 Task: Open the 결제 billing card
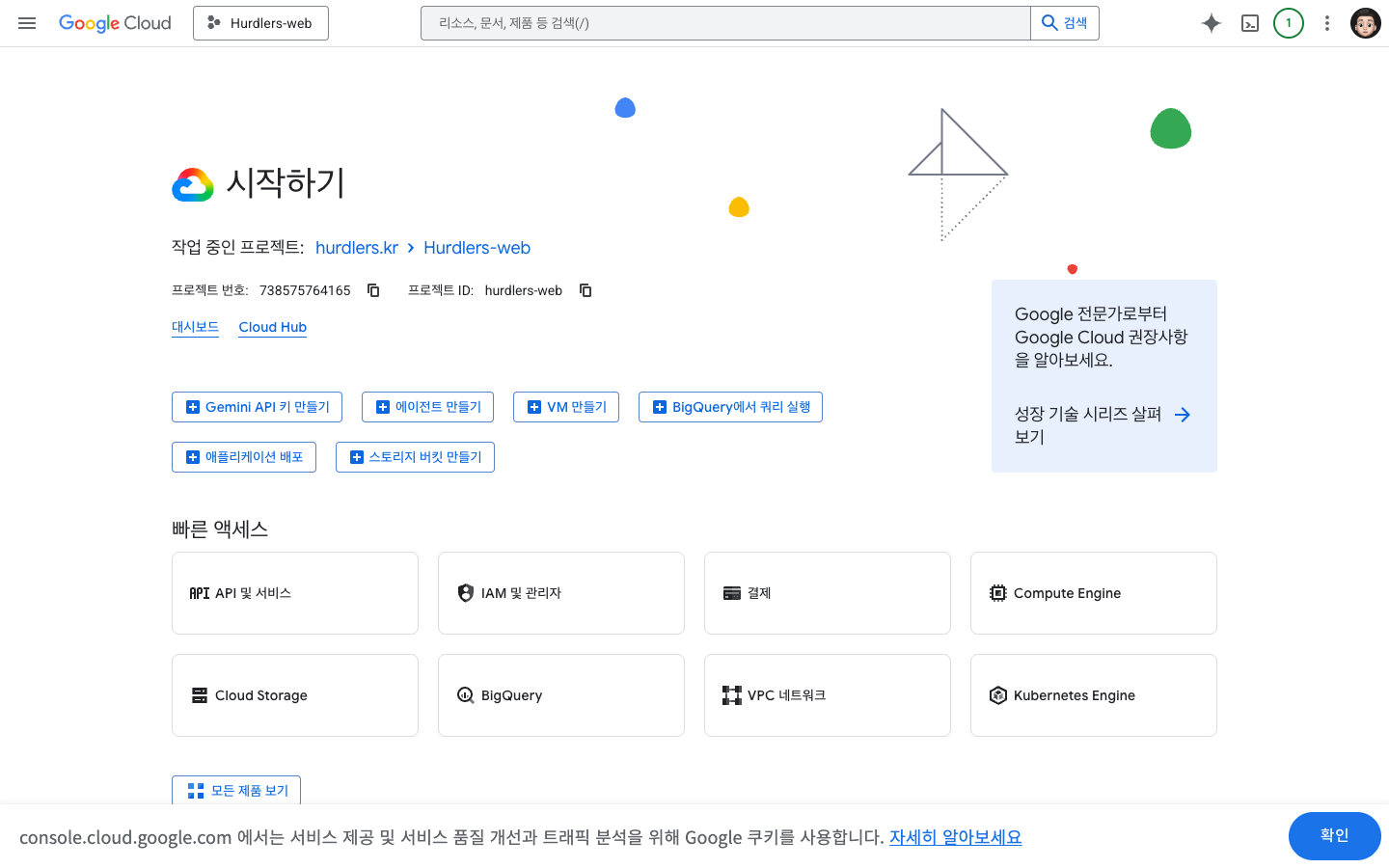828,593
